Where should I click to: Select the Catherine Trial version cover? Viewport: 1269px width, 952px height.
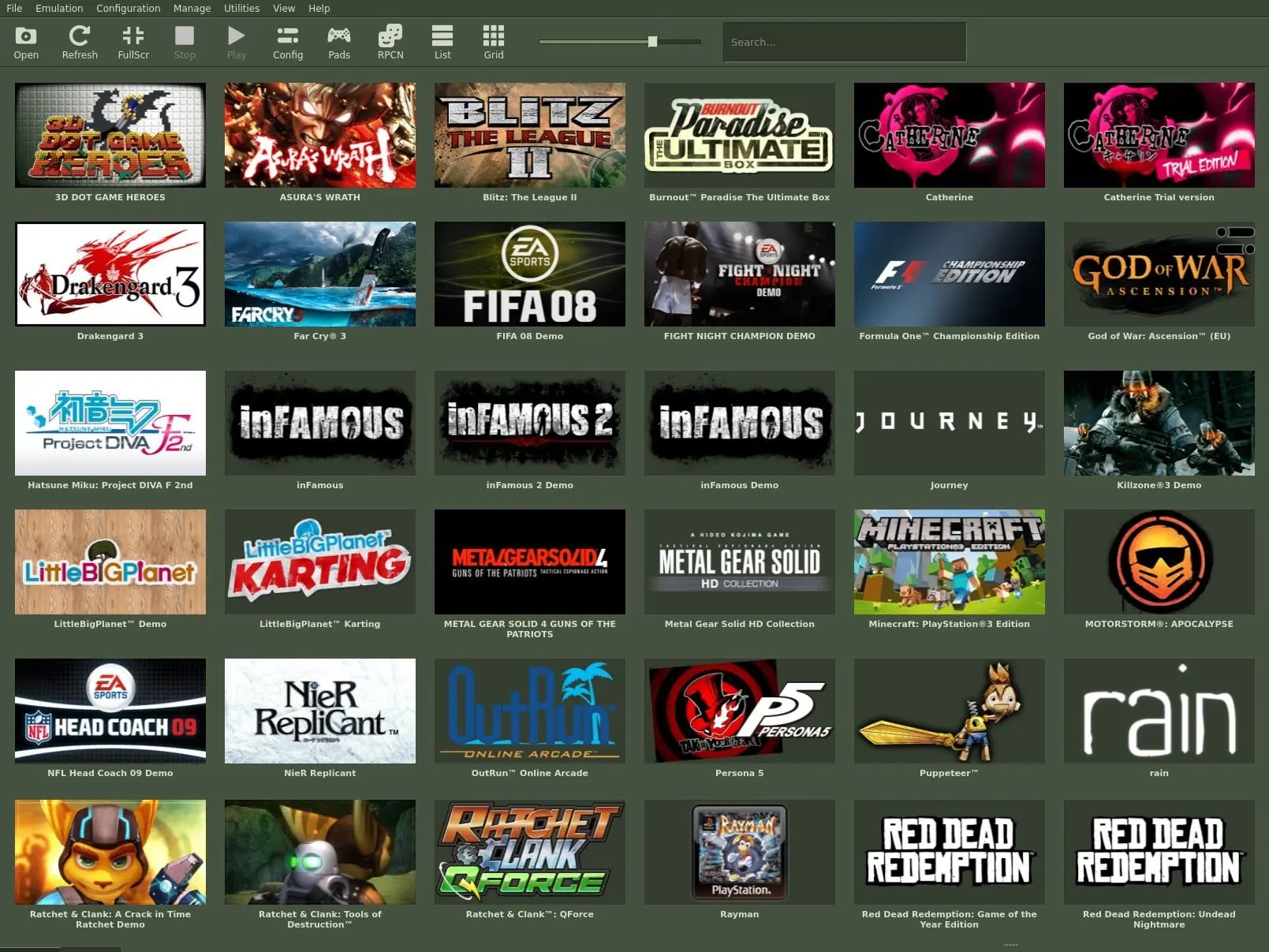1159,135
